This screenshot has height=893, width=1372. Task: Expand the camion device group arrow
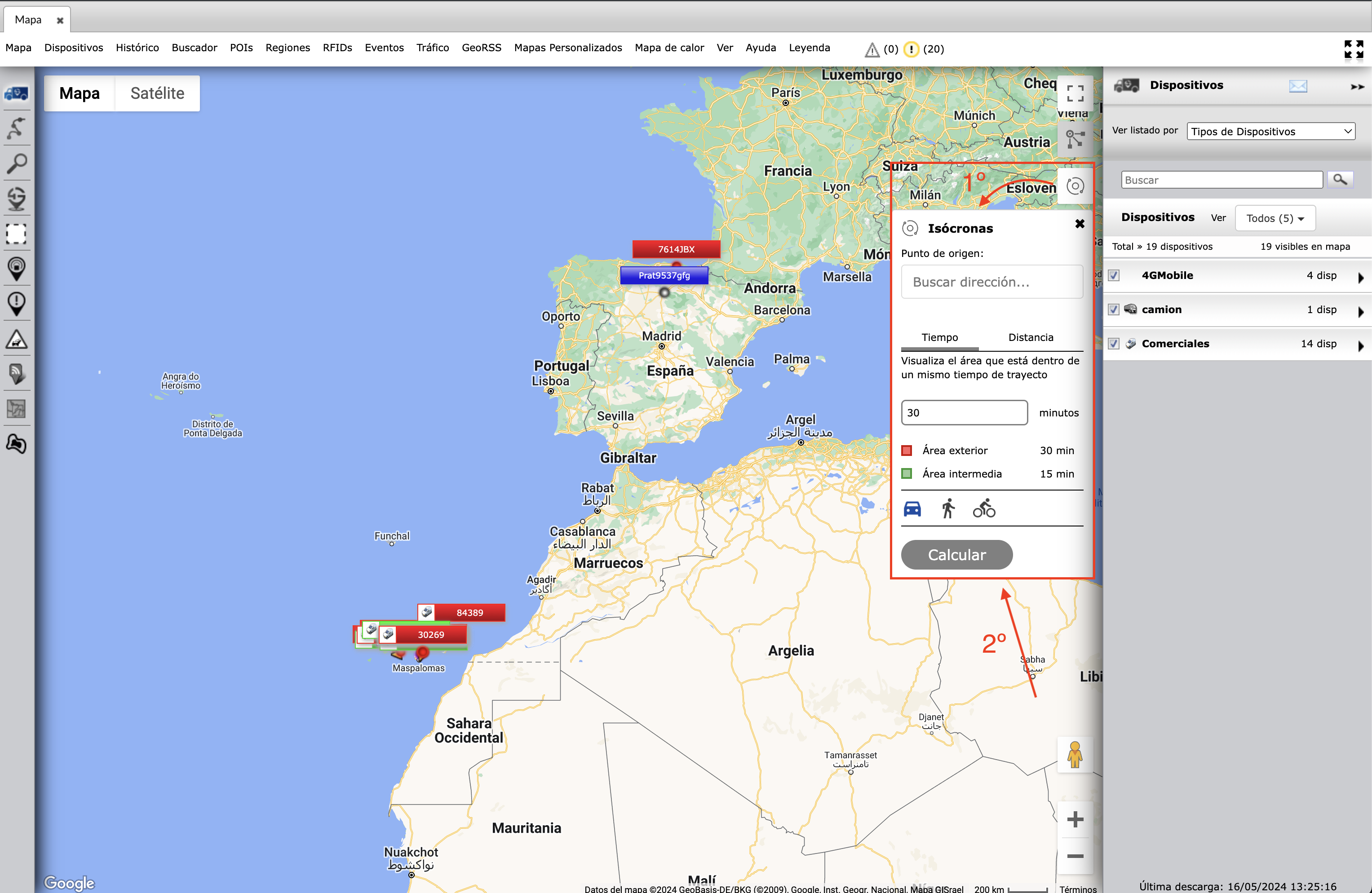(1360, 312)
